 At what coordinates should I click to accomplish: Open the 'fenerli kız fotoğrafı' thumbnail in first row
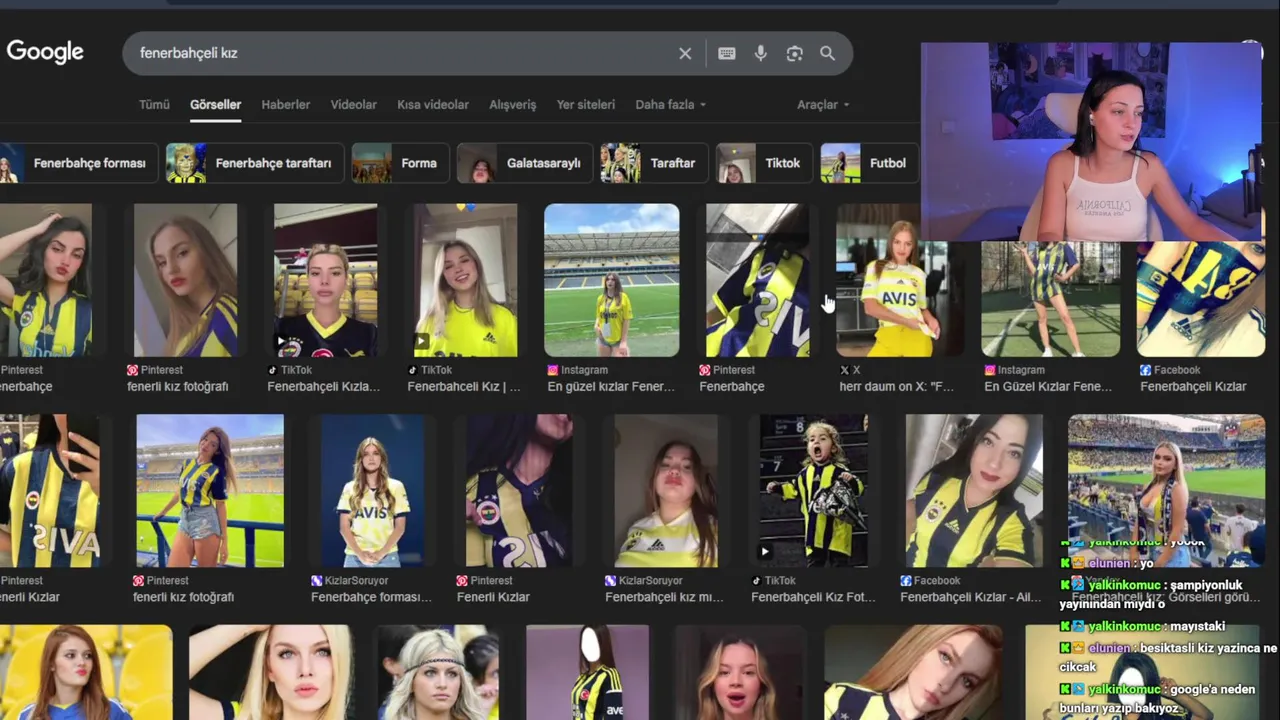185,280
